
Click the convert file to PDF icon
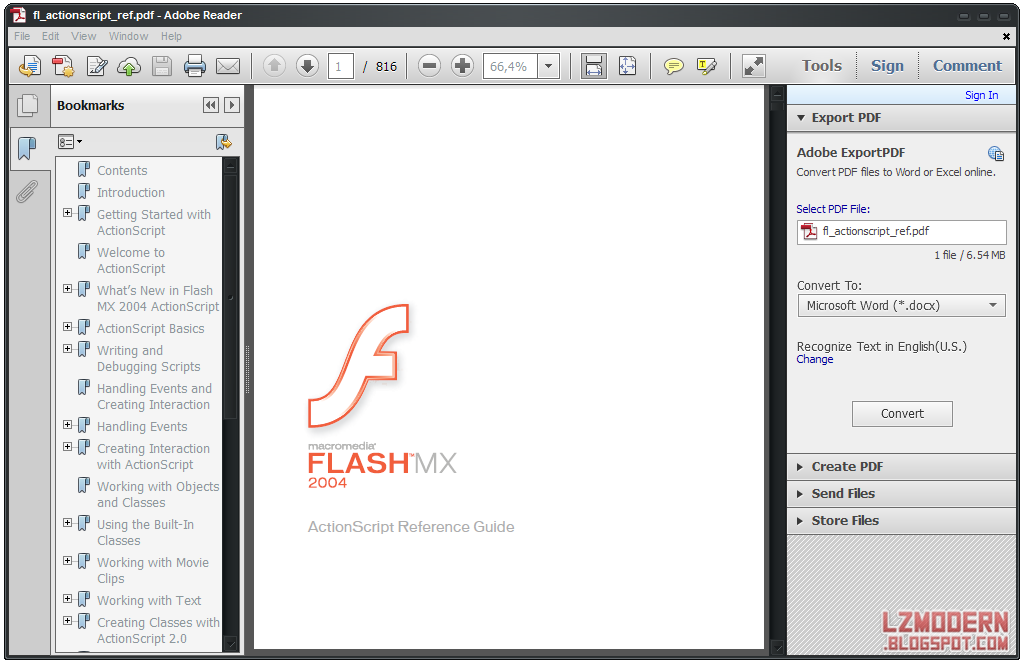coord(63,66)
